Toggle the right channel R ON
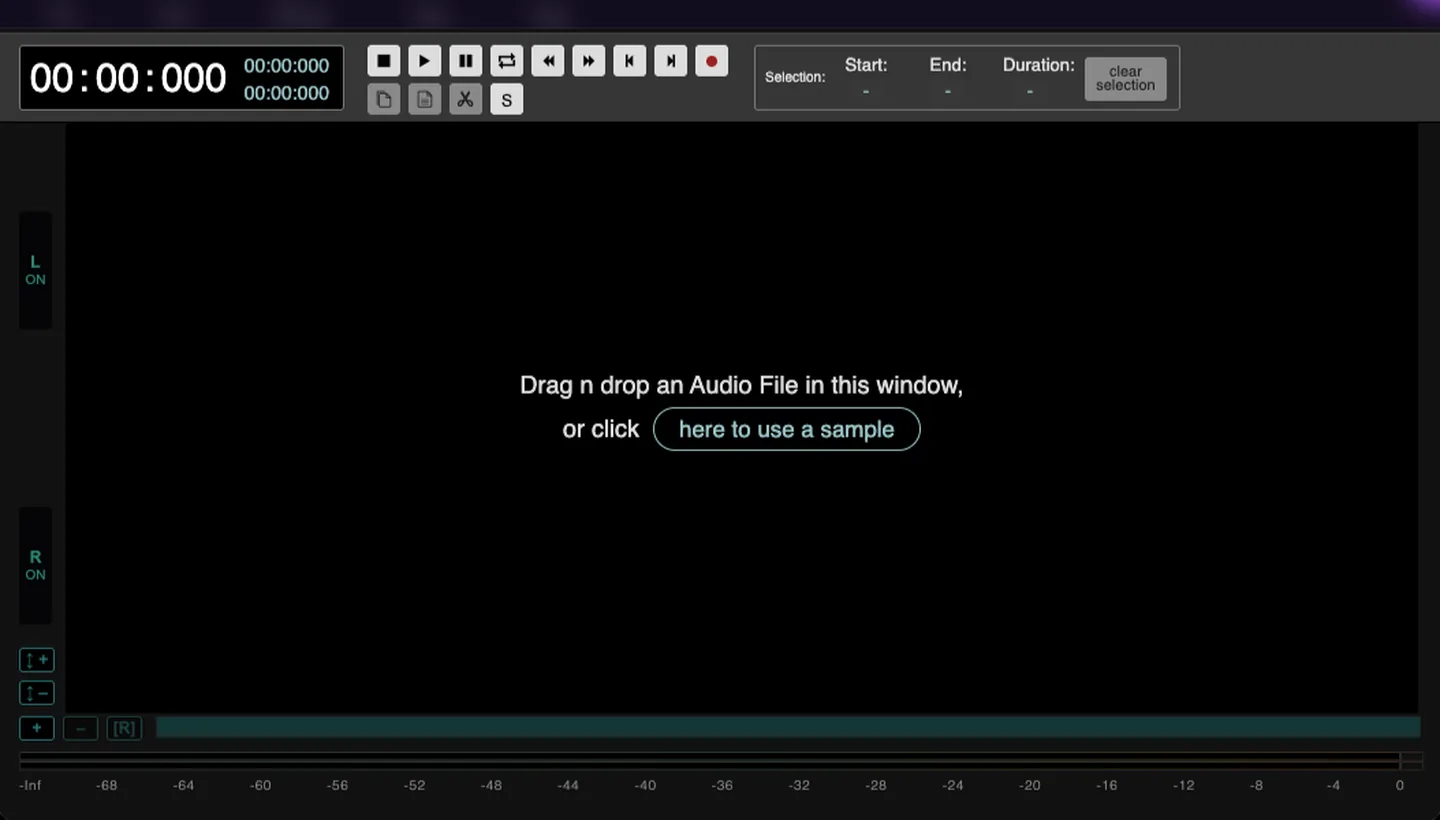Image resolution: width=1440 pixels, height=820 pixels. click(35, 565)
